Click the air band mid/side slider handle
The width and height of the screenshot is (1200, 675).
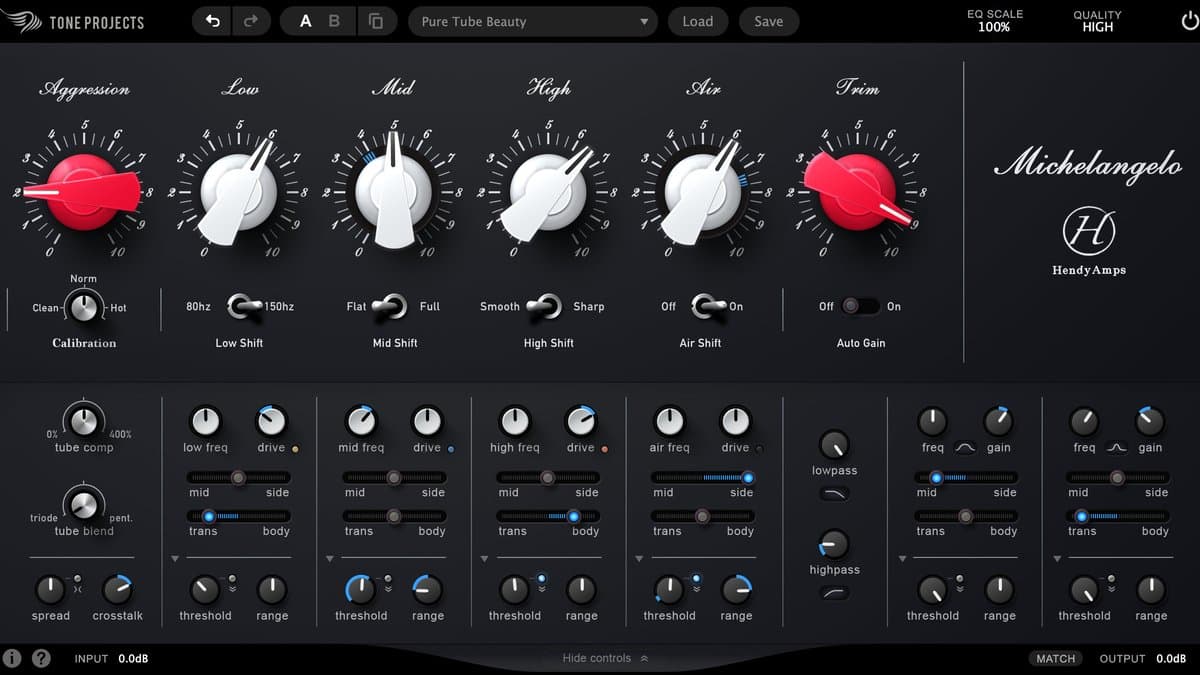coord(747,478)
